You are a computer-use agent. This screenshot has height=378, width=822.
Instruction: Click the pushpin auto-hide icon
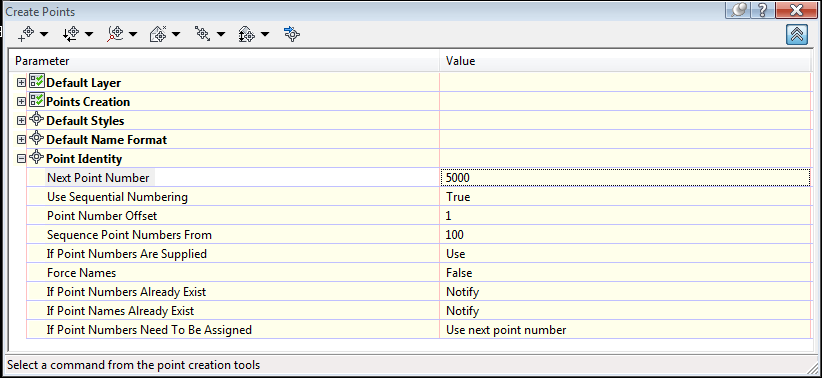739,10
